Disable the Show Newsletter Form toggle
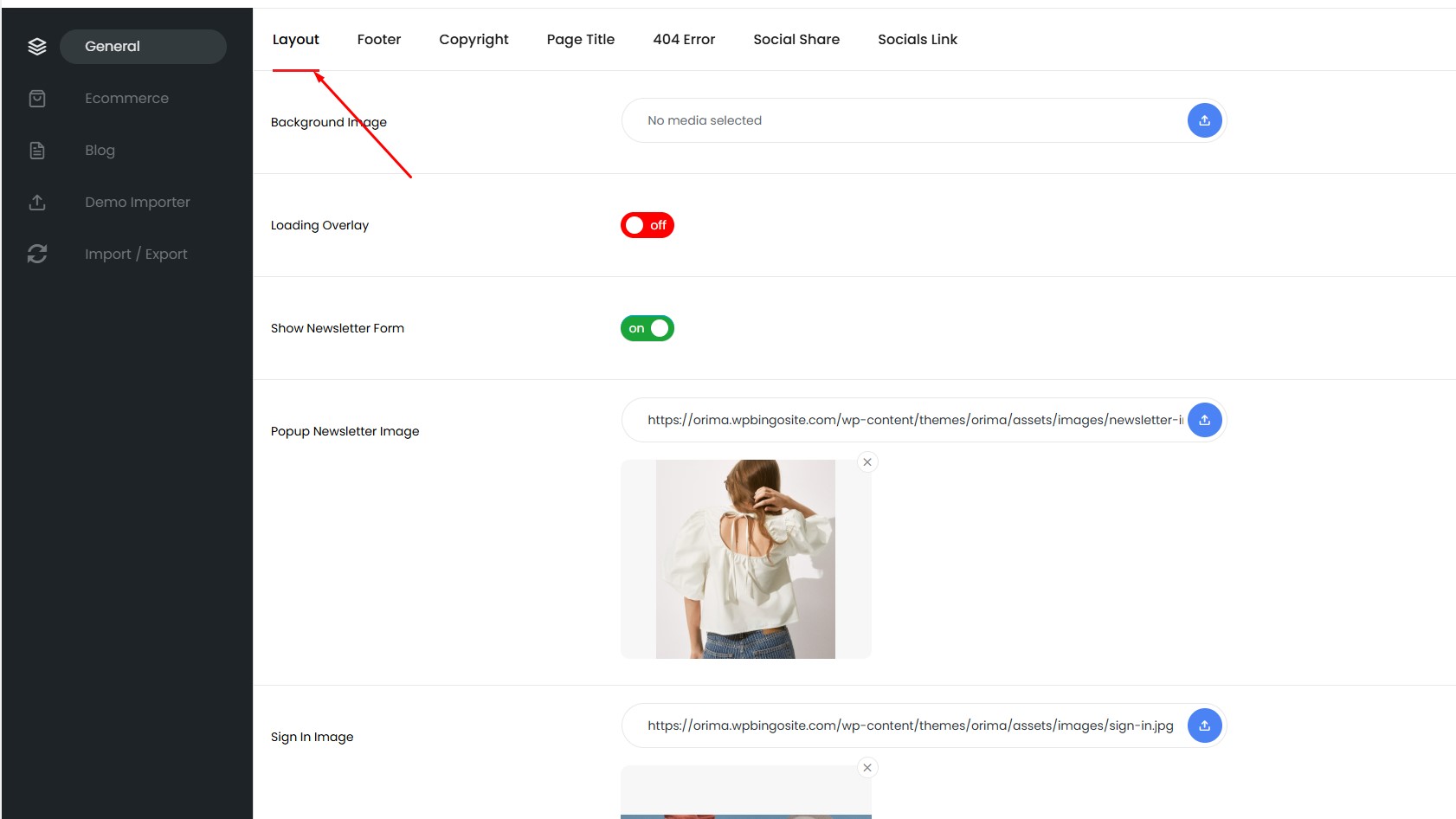This screenshot has height=819, width=1456. [647, 328]
